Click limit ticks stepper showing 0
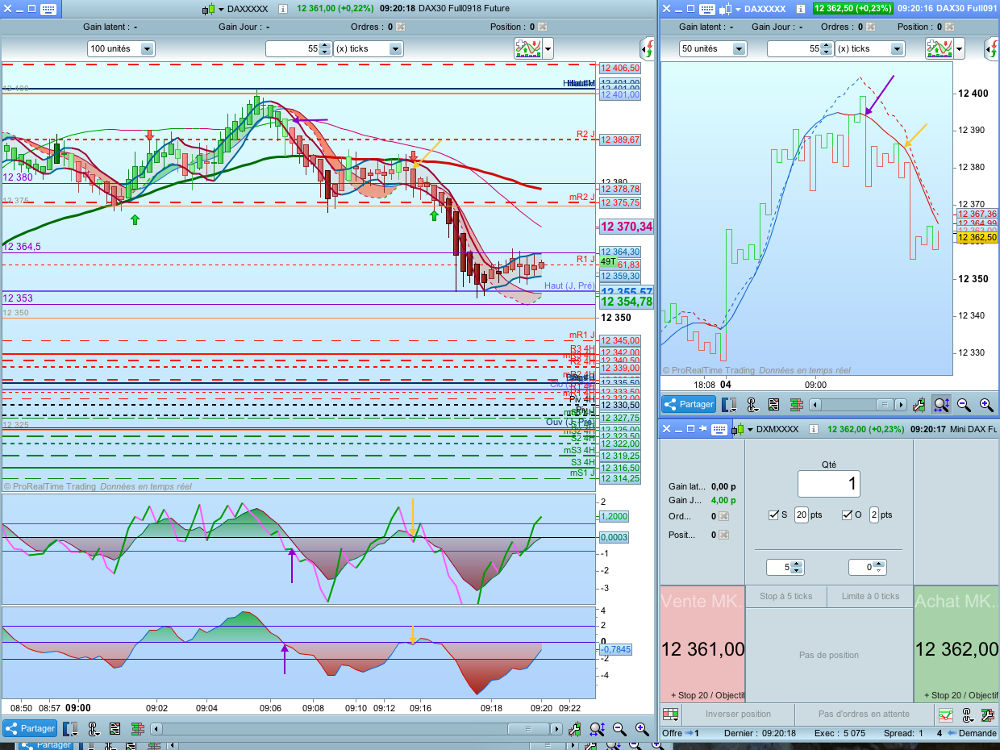This screenshot has height=750, width=1000. pyautogui.click(x=879, y=567)
